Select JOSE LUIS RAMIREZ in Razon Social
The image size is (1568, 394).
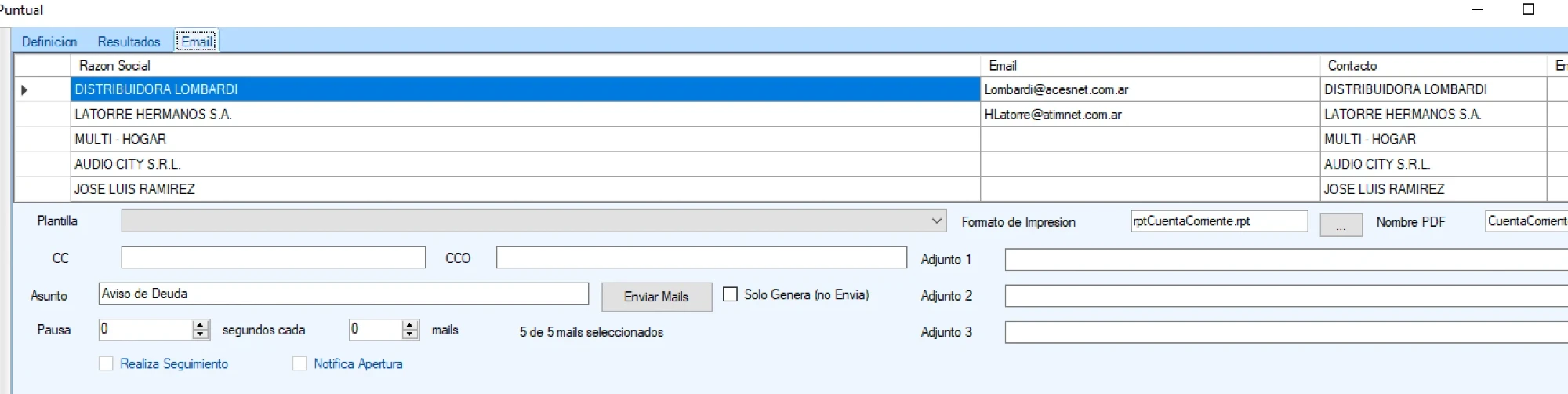click(525, 189)
